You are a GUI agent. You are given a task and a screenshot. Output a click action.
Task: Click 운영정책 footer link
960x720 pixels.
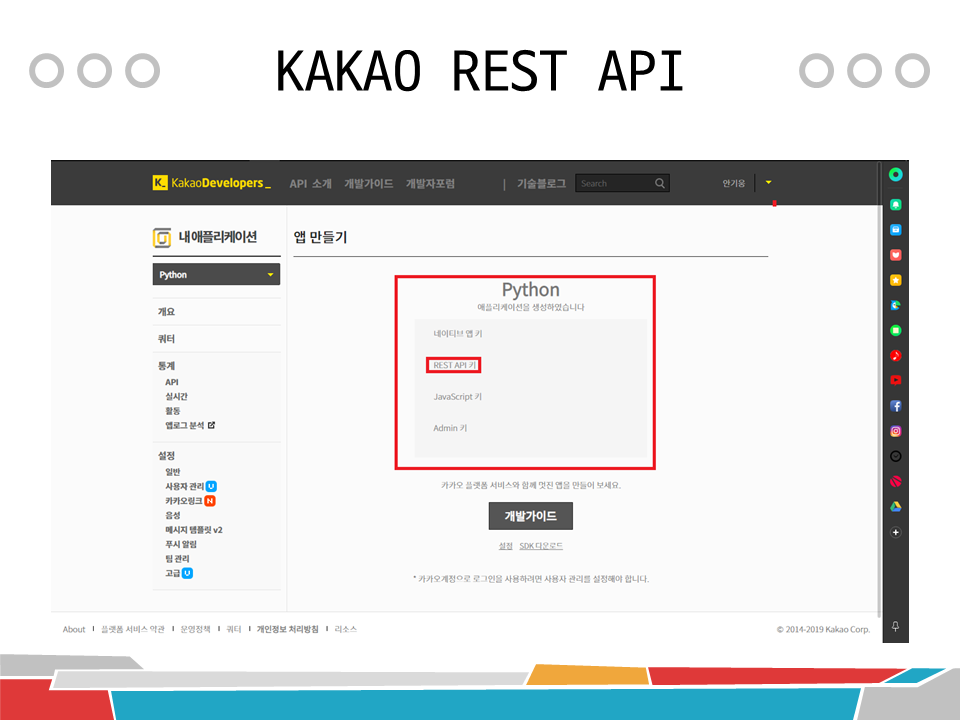pyautogui.click(x=195, y=629)
